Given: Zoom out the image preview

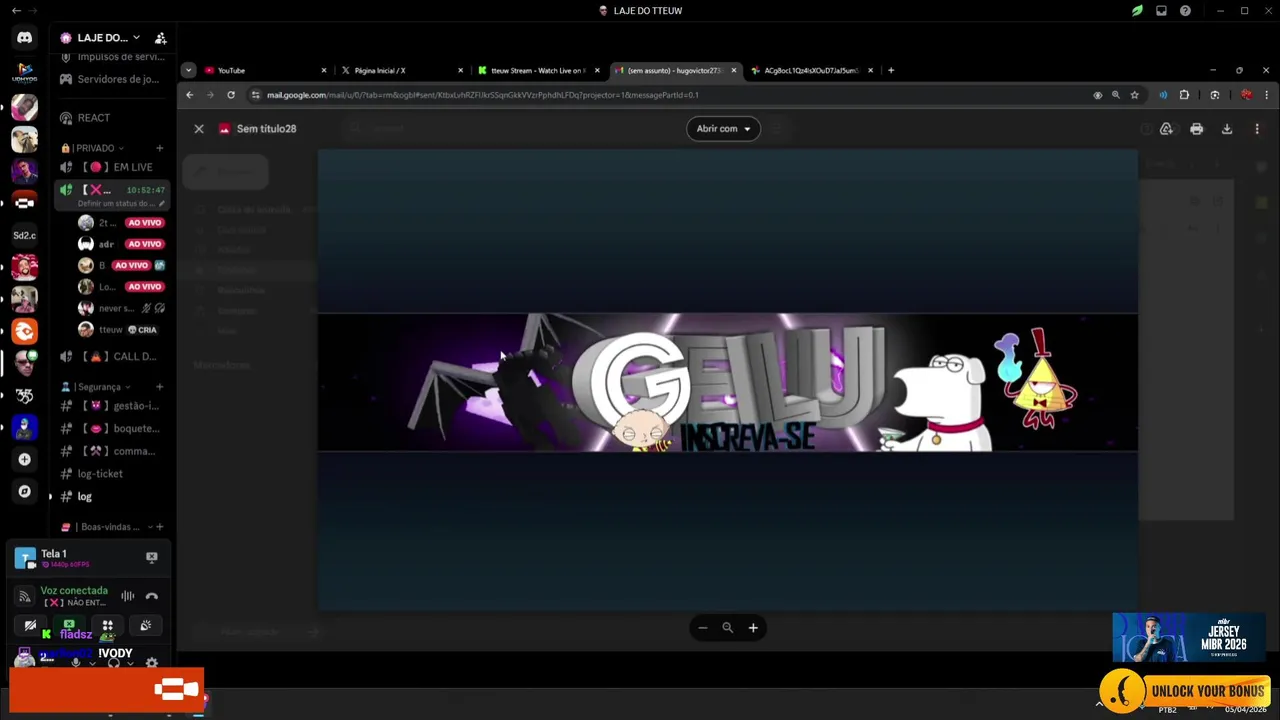Looking at the screenshot, I should pos(703,628).
